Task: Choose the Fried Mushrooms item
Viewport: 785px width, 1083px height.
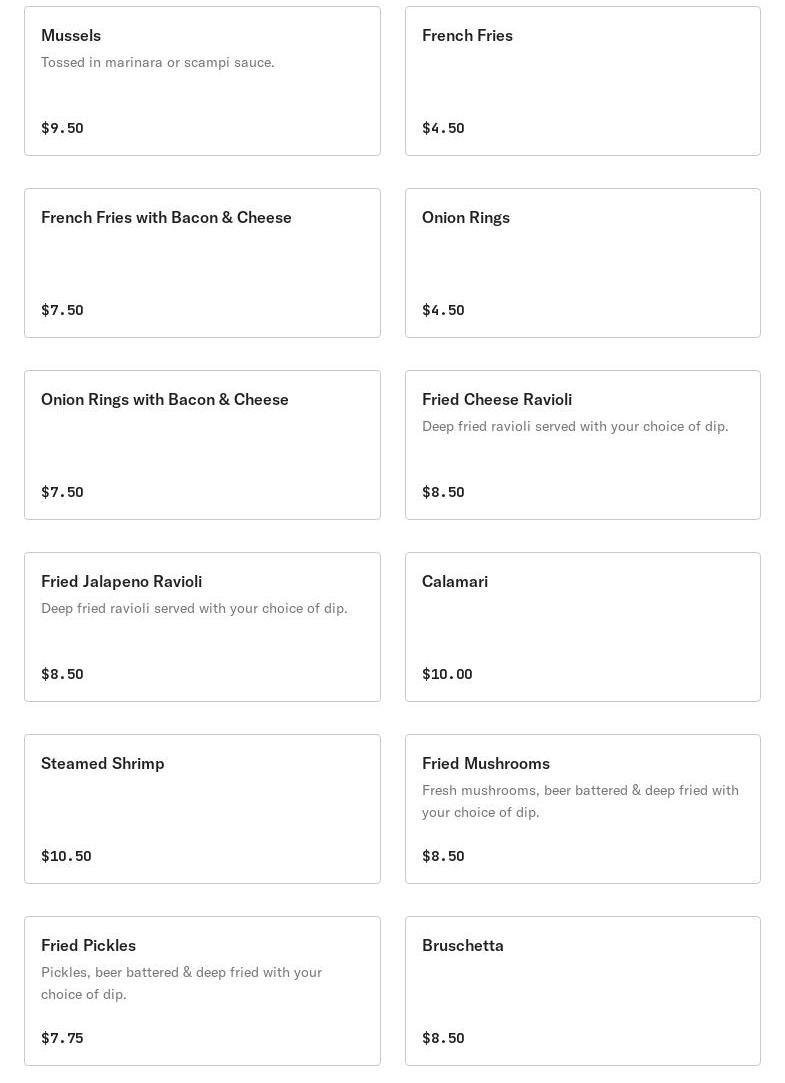Action: tap(583, 809)
